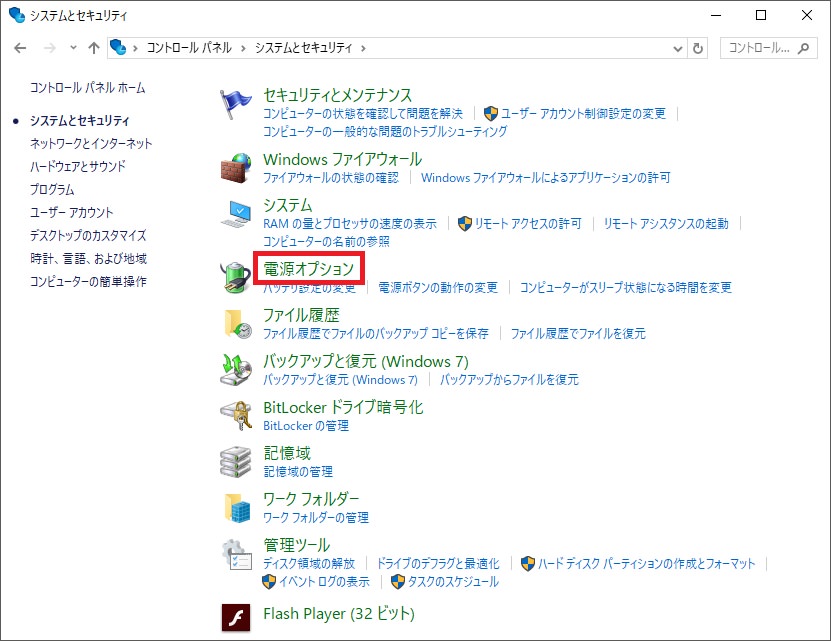Select コントロール パネル breadcrumb segment

coord(189,48)
